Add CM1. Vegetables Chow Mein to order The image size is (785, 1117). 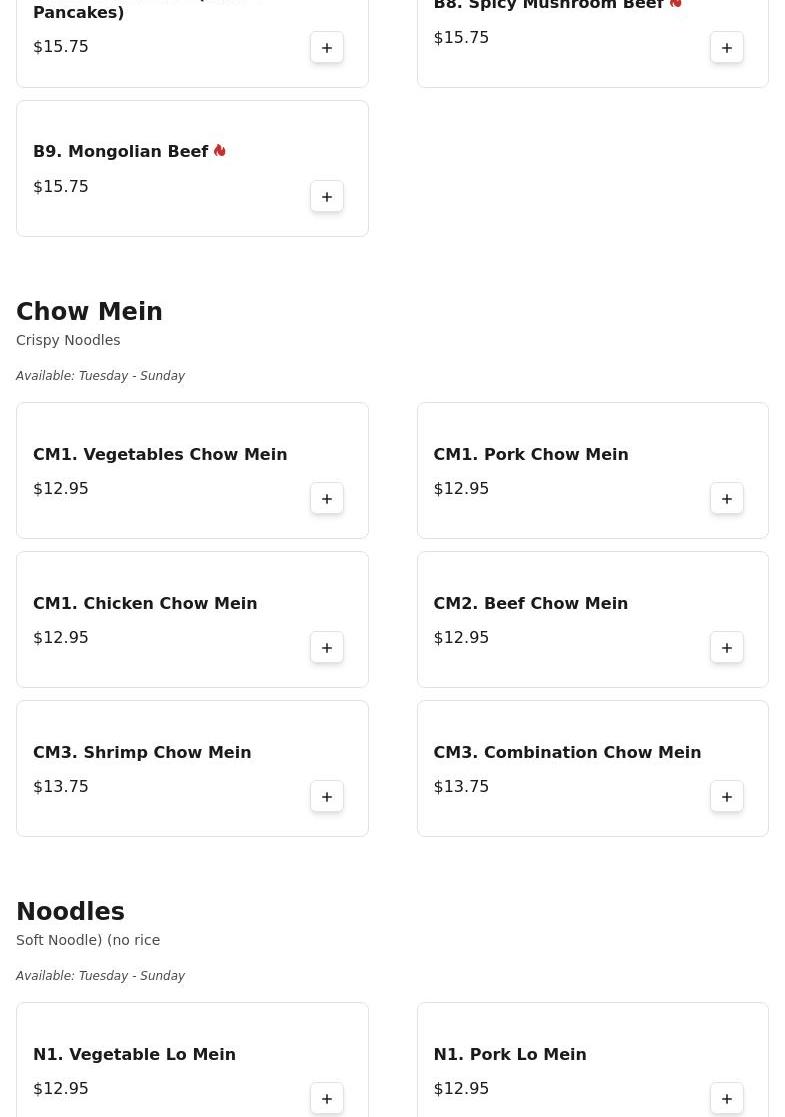click(x=327, y=499)
